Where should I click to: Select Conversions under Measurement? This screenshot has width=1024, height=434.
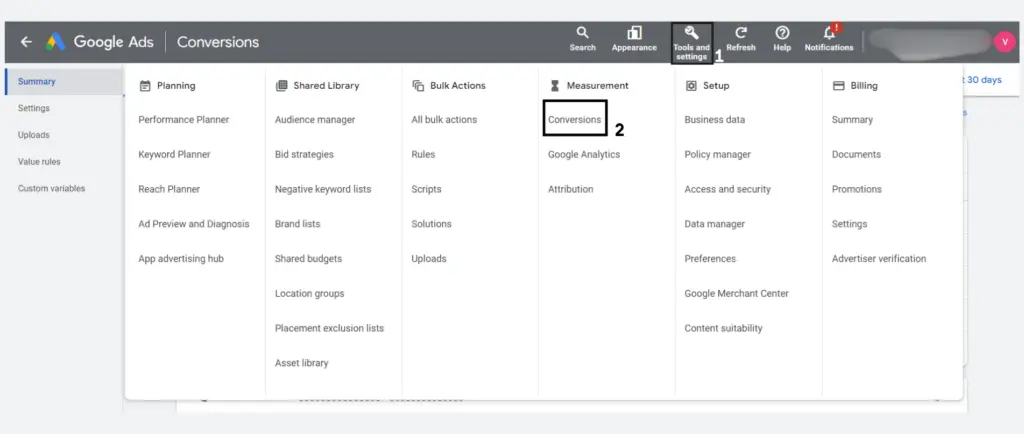[575, 119]
